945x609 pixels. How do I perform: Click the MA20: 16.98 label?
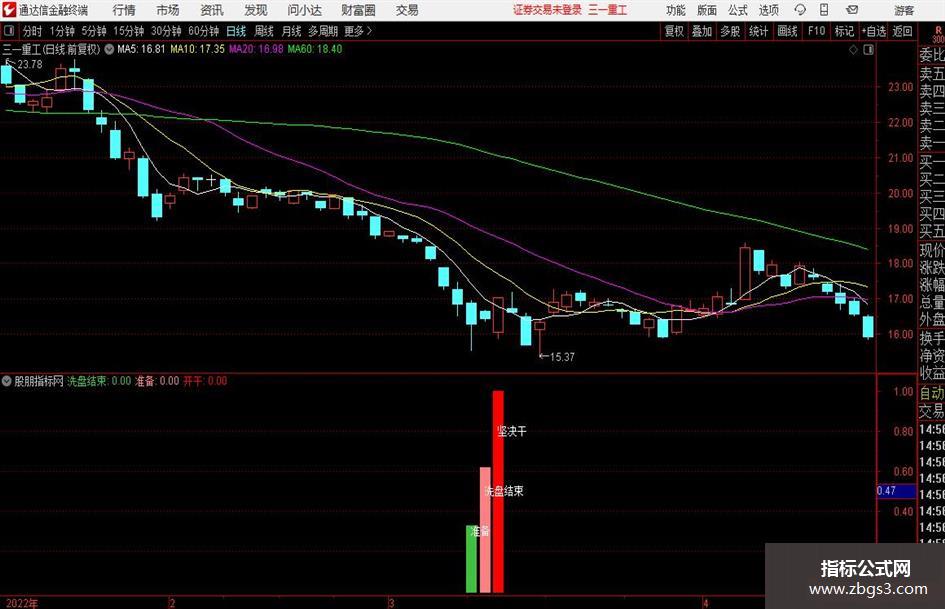tap(256, 49)
